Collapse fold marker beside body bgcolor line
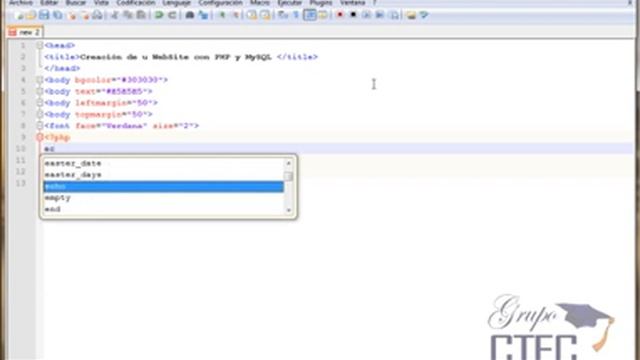 (40, 80)
